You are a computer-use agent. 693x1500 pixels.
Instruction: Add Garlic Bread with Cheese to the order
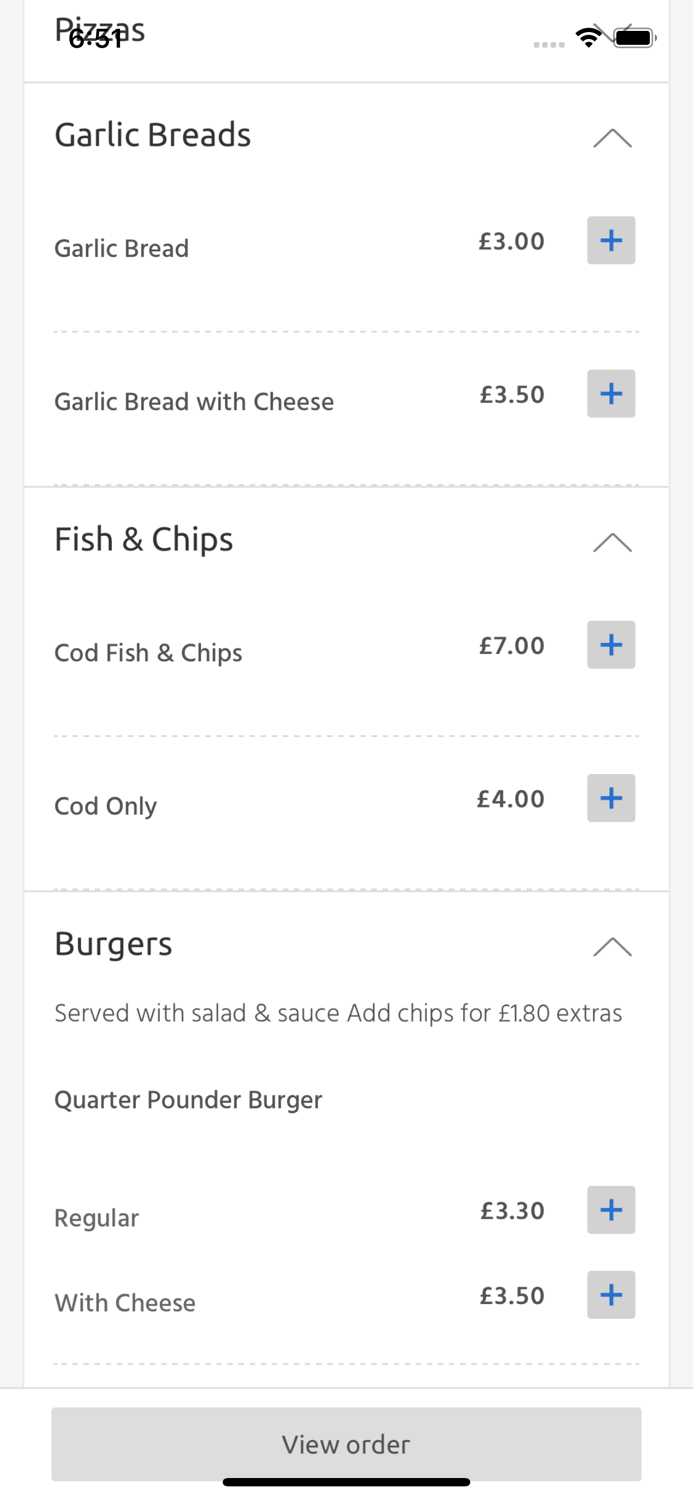coord(611,394)
